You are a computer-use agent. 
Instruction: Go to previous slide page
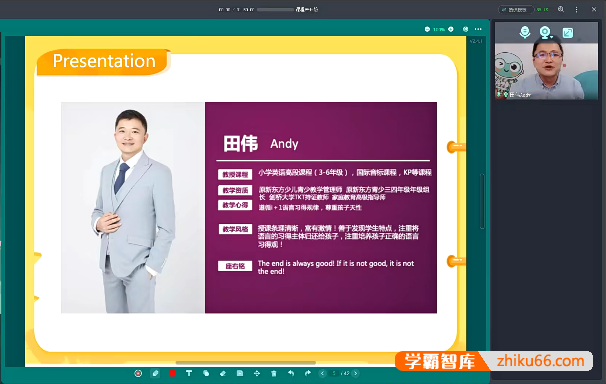tap(322, 373)
